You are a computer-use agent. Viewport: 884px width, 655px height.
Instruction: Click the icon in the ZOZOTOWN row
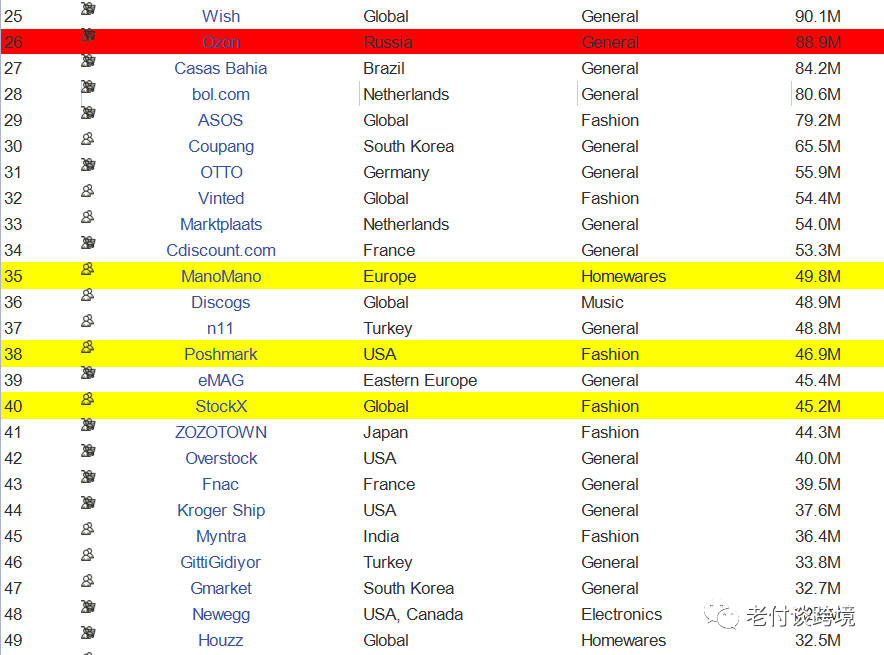tap(88, 426)
